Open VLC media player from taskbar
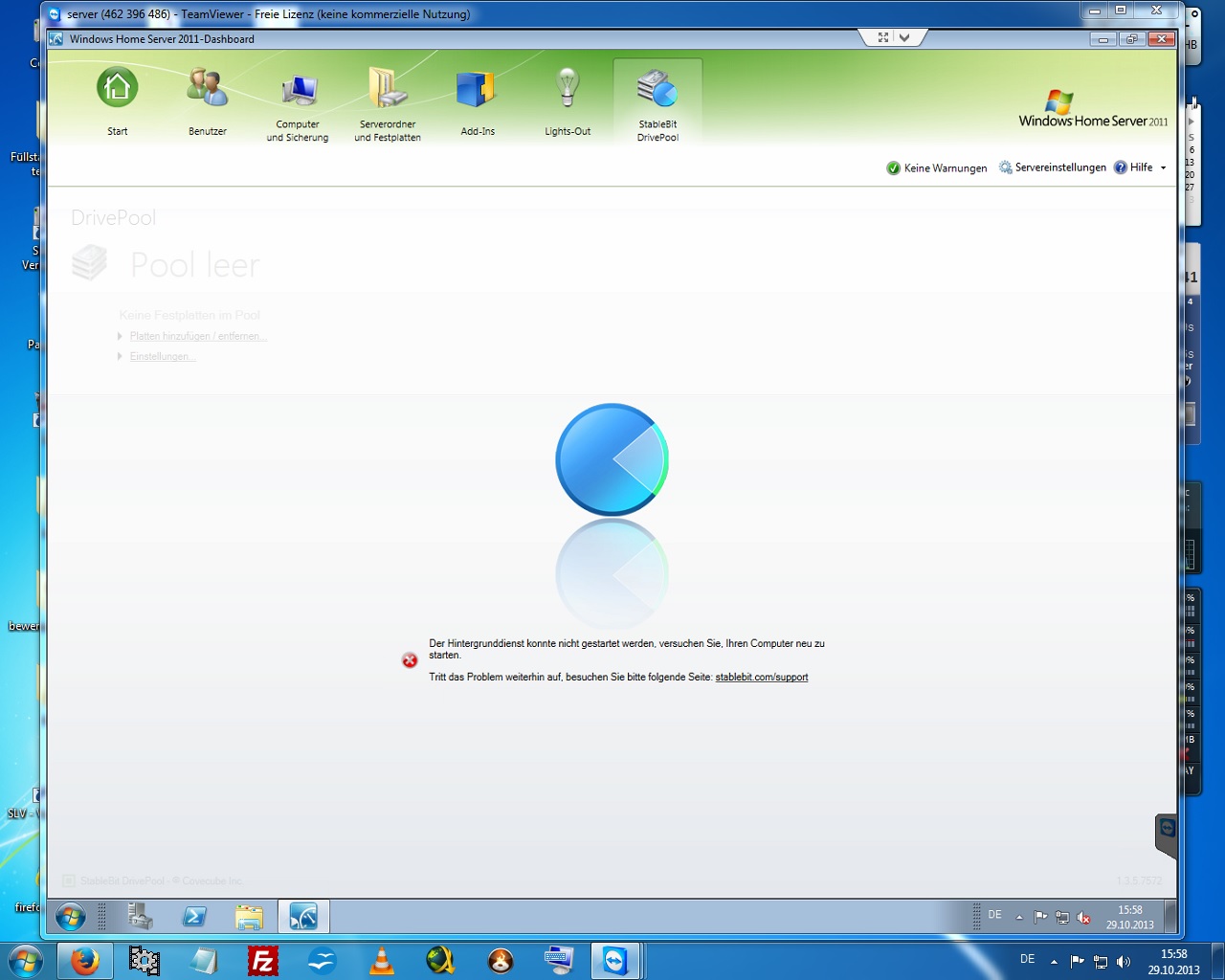This screenshot has width=1225, height=980. click(x=382, y=961)
